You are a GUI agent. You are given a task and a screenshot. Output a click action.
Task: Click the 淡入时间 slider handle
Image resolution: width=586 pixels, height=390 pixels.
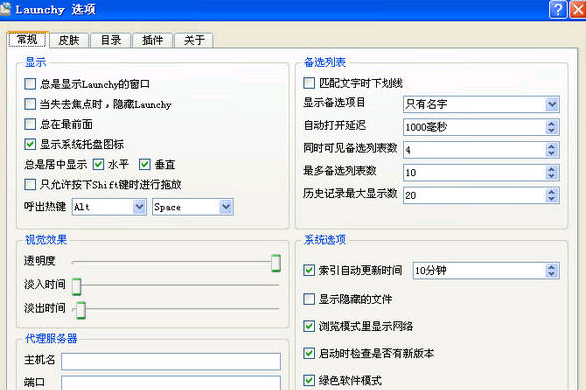77,287
